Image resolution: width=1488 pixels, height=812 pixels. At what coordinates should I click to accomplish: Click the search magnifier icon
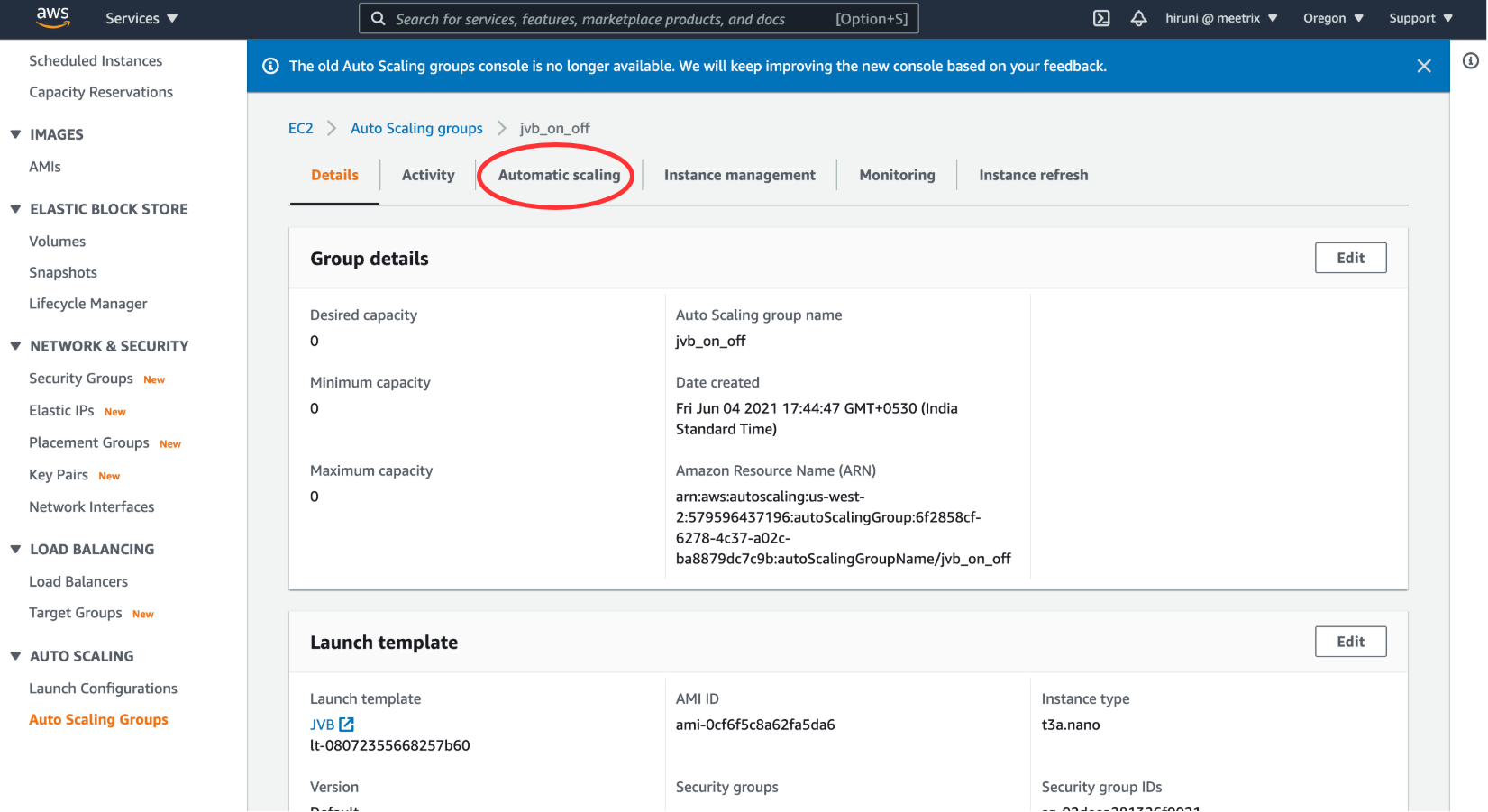pos(379,19)
